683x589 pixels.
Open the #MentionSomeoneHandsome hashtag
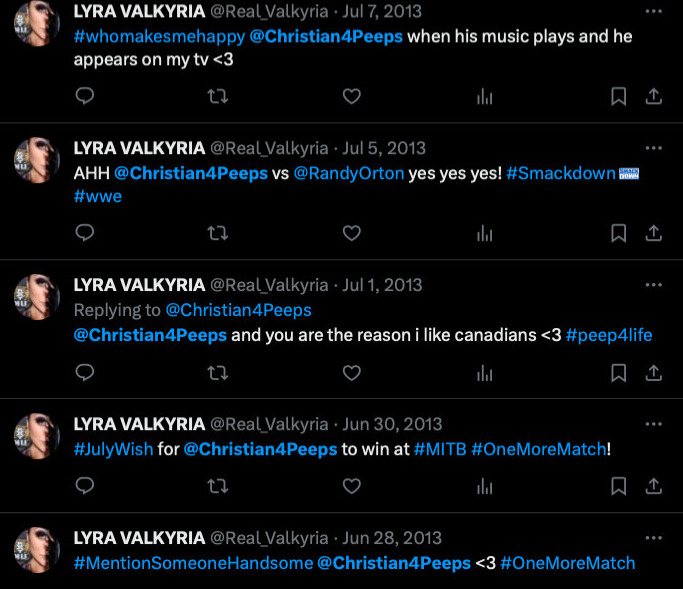[193, 563]
